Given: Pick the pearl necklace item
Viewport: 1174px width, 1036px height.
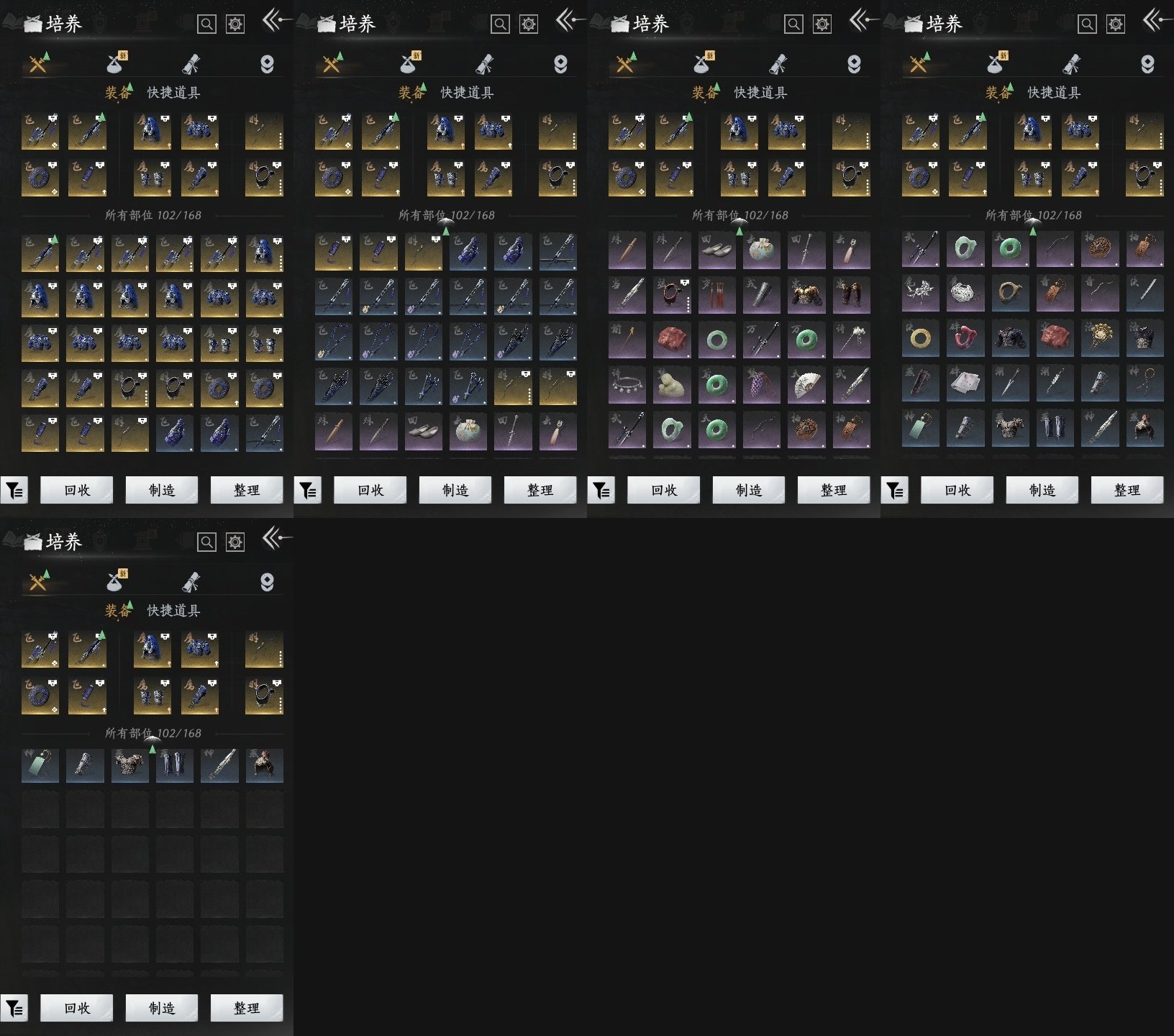Looking at the screenshot, I should (x=627, y=385).
